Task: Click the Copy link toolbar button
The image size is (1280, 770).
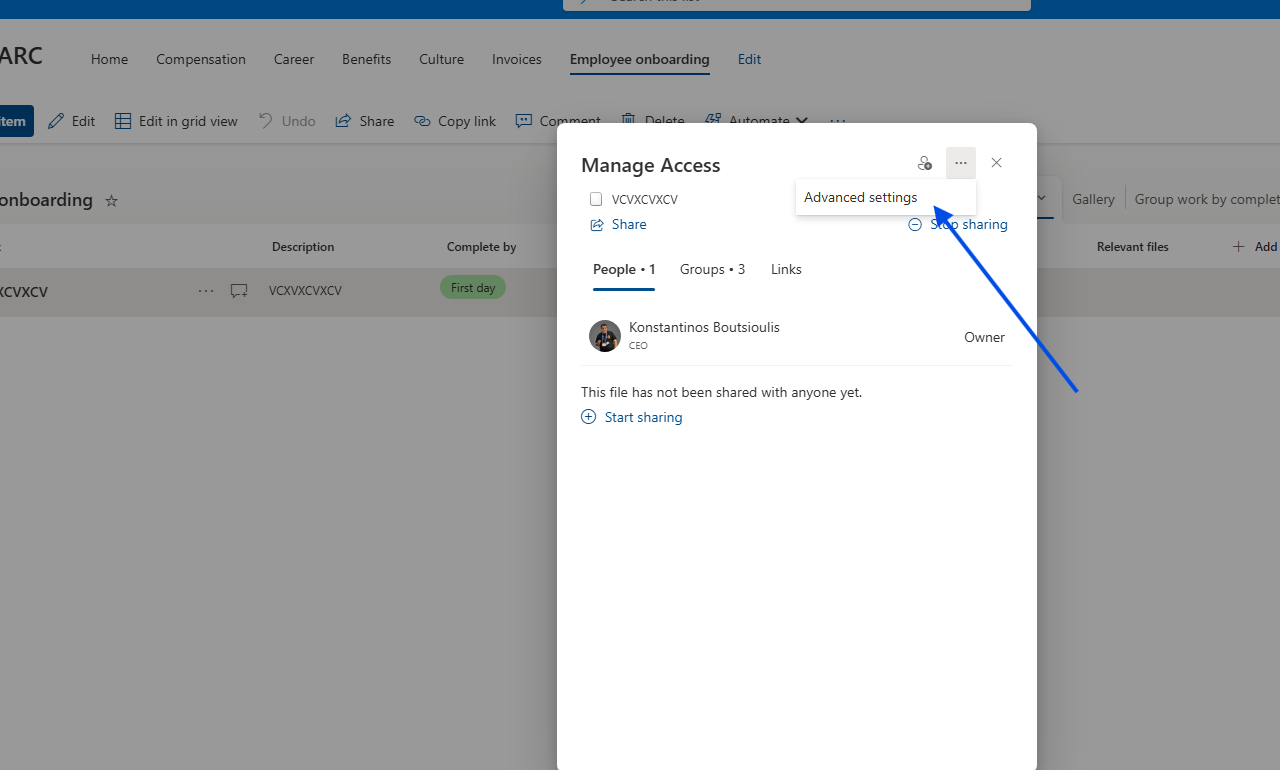Action: click(x=455, y=121)
